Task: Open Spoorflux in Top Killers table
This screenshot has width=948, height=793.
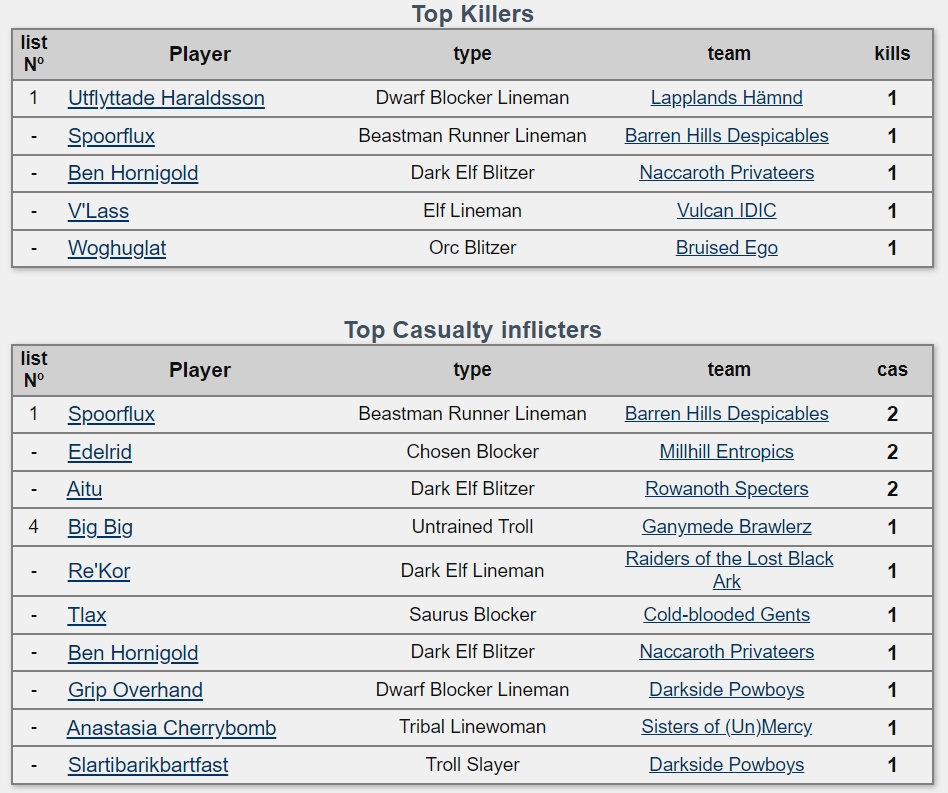Action: click(x=111, y=136)
